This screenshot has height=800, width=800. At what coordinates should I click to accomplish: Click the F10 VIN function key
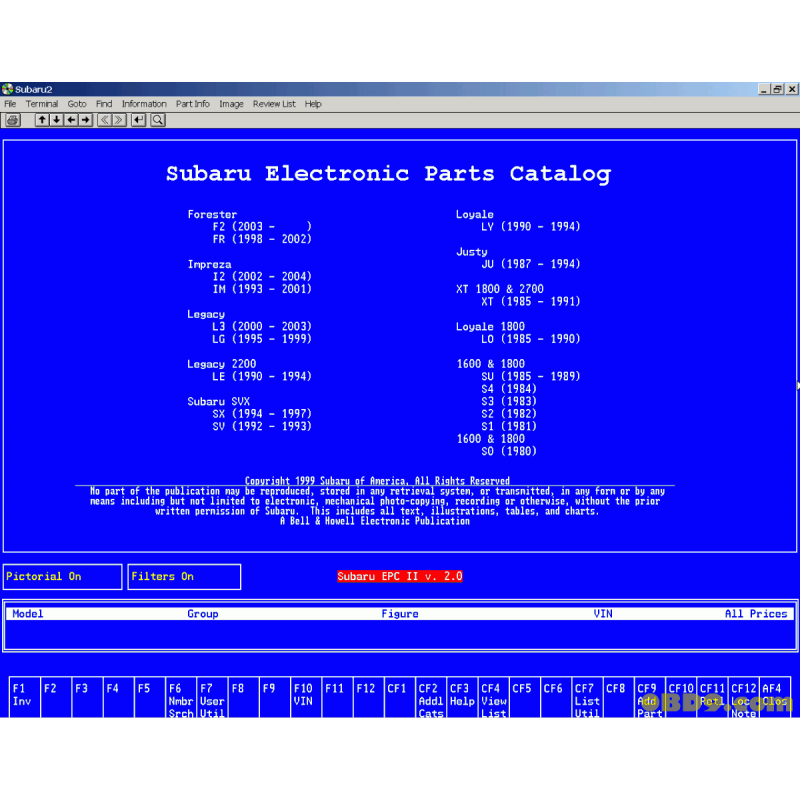[306, 697]
